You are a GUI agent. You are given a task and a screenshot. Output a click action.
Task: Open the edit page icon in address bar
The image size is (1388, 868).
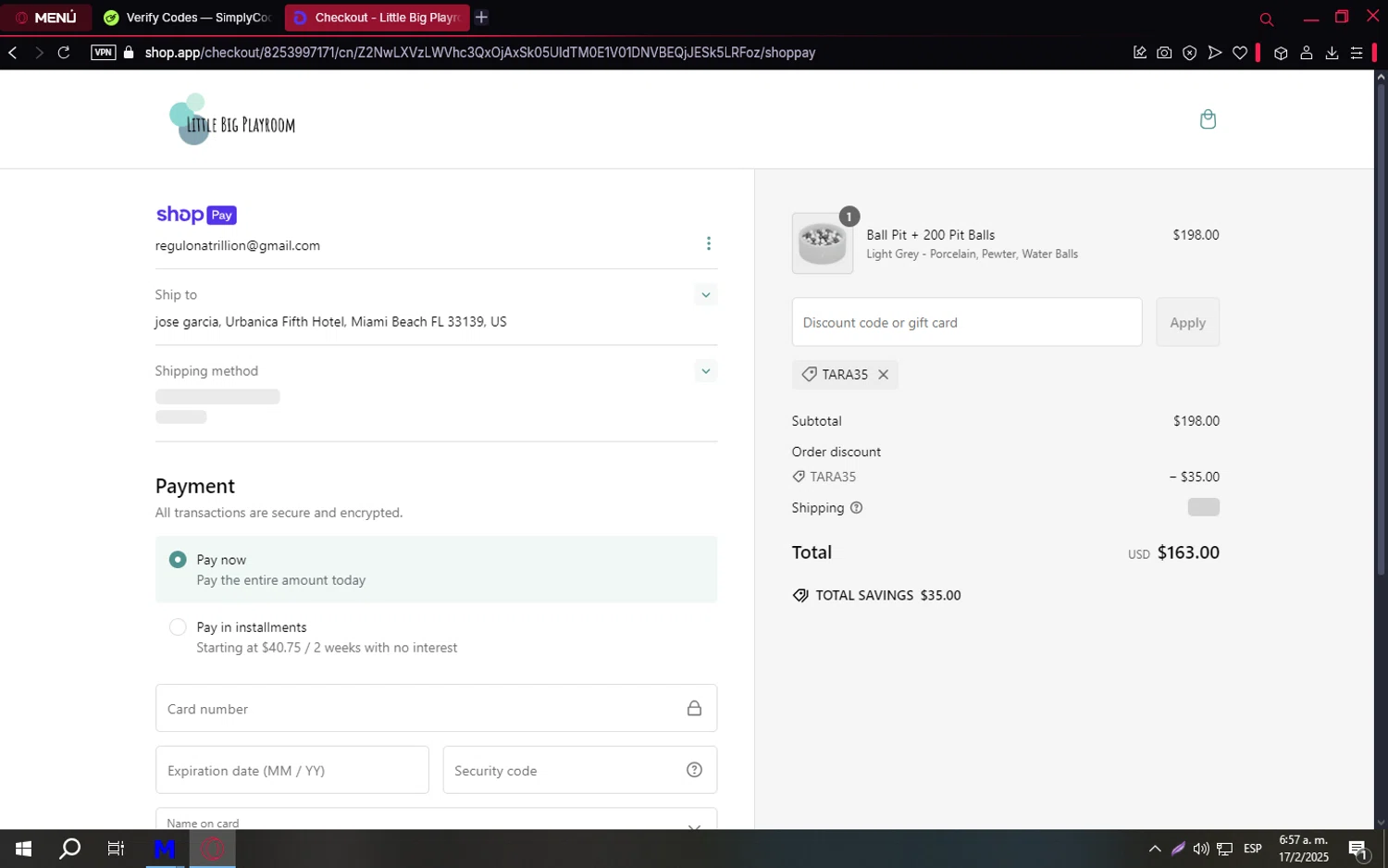1140,53
